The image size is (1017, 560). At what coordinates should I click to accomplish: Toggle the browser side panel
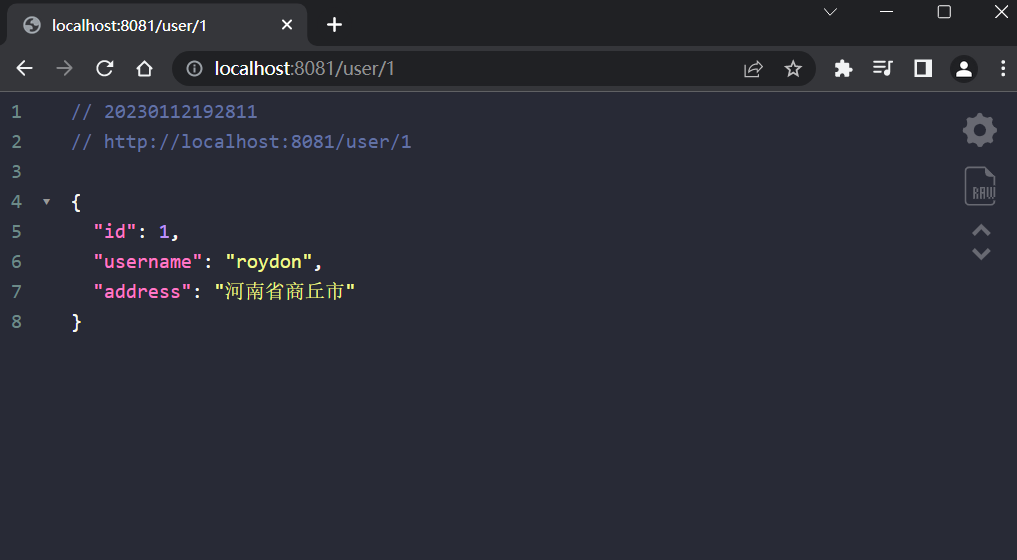923,68
